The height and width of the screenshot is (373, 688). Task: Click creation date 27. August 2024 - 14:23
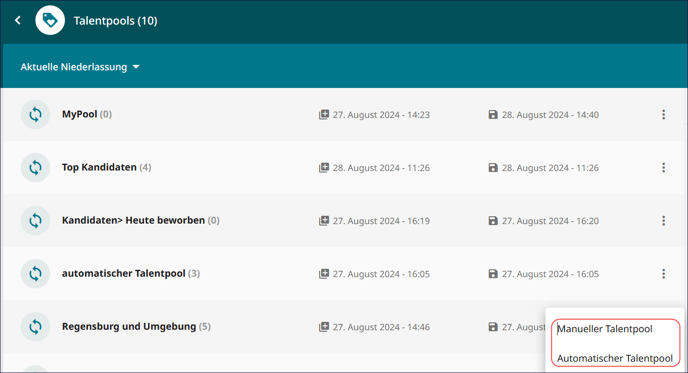[381, 115]
